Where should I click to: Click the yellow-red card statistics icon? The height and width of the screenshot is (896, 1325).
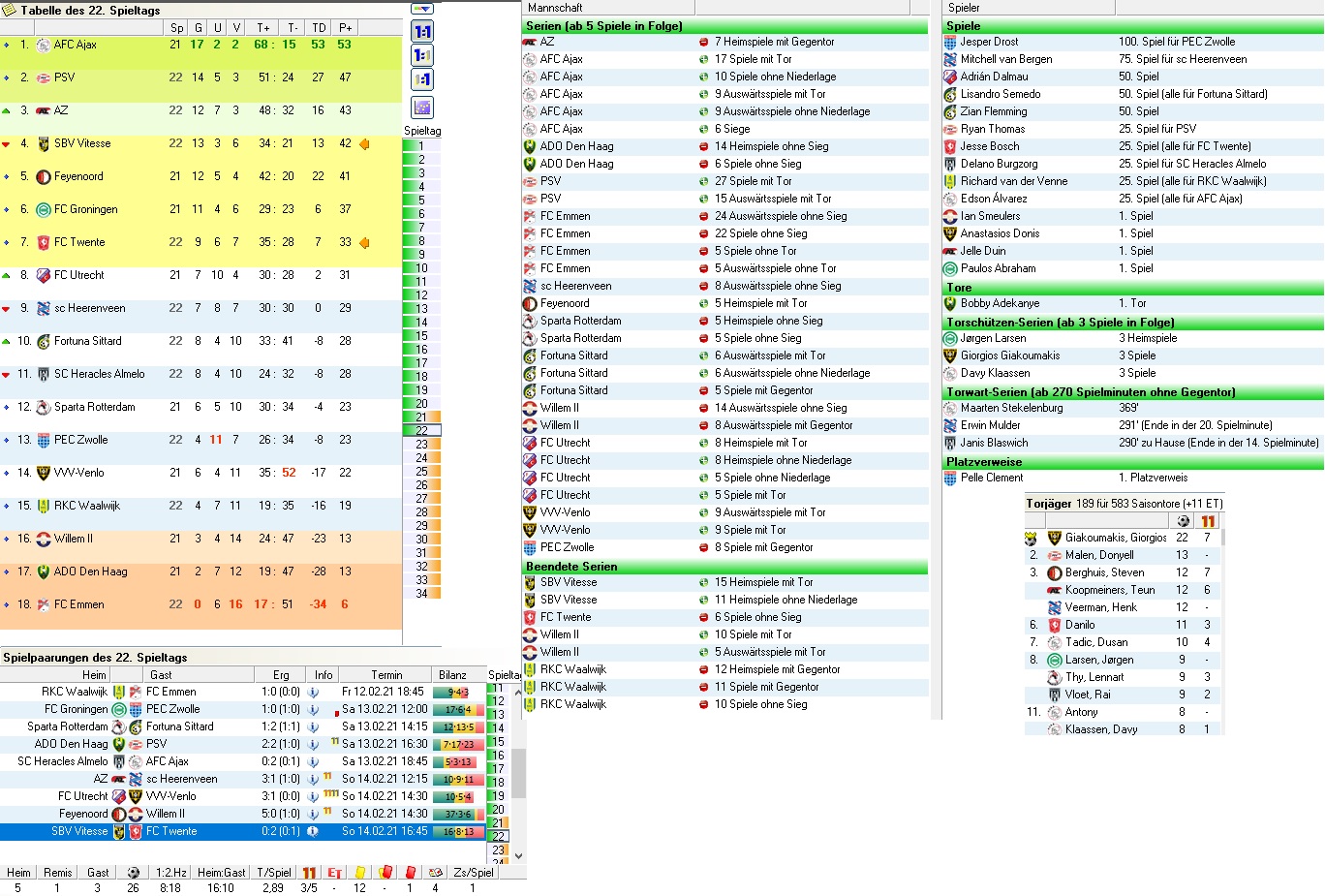coord(385,873)
